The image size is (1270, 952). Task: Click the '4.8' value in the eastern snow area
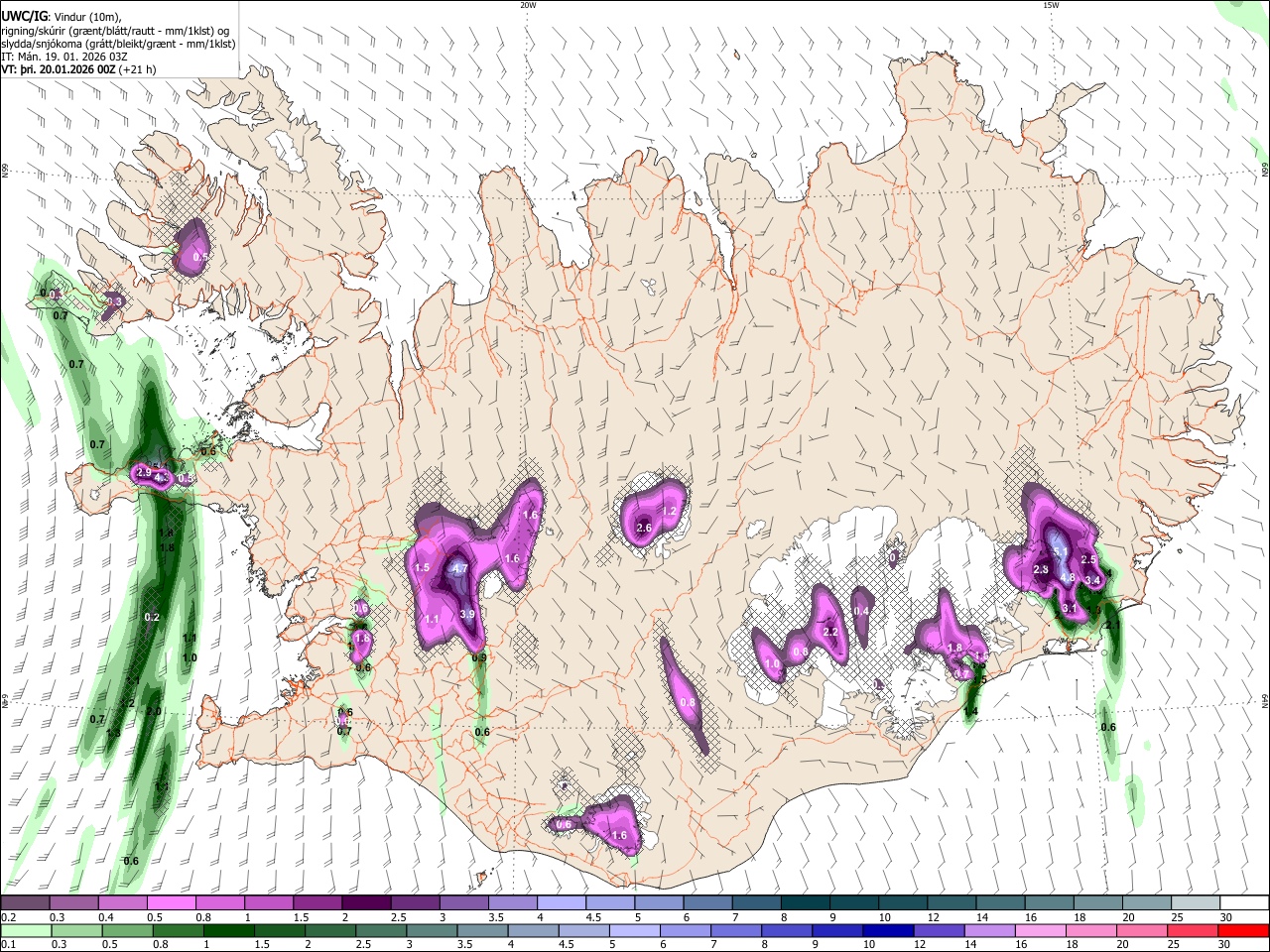(1069, 577)
